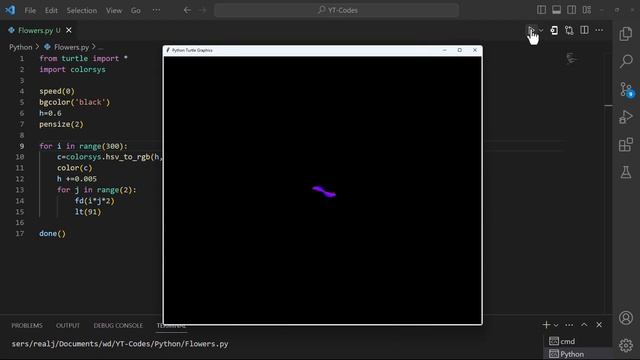This screenshot has height=360, width=640.
Task: Open the View menu
Action: [x=114, y=11]
